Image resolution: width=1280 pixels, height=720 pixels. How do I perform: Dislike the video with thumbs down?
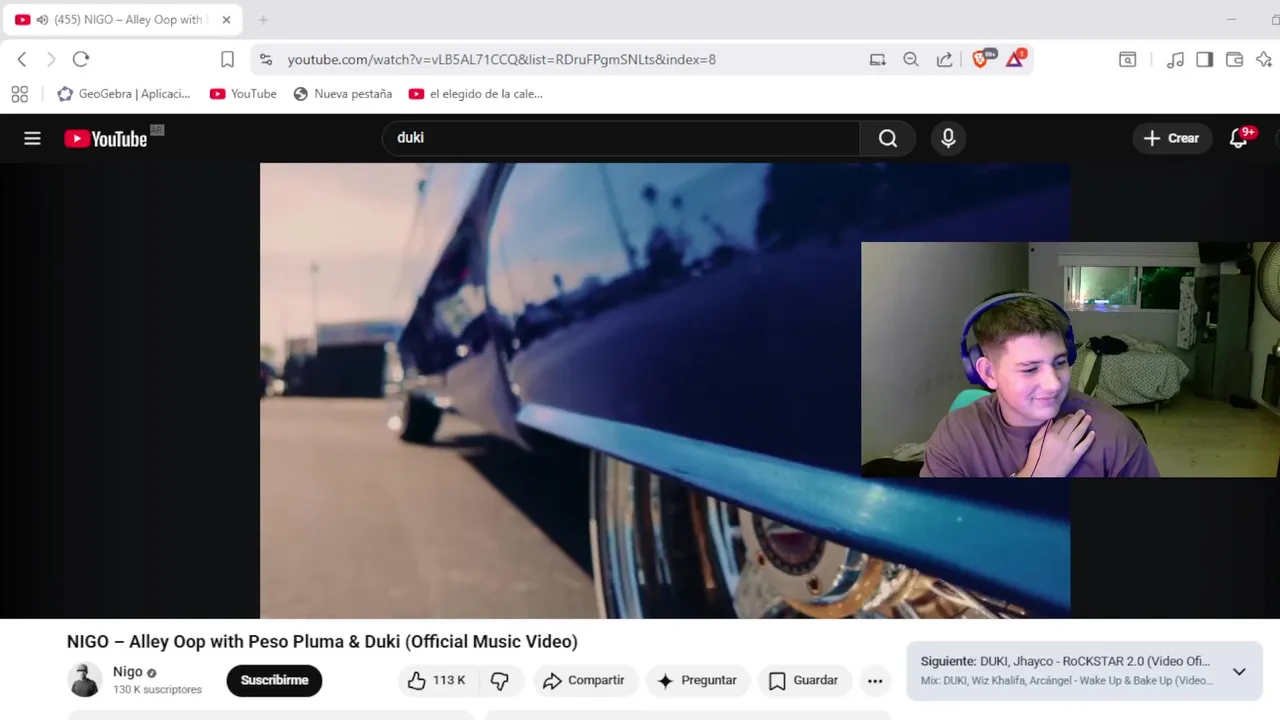[500, 680]
